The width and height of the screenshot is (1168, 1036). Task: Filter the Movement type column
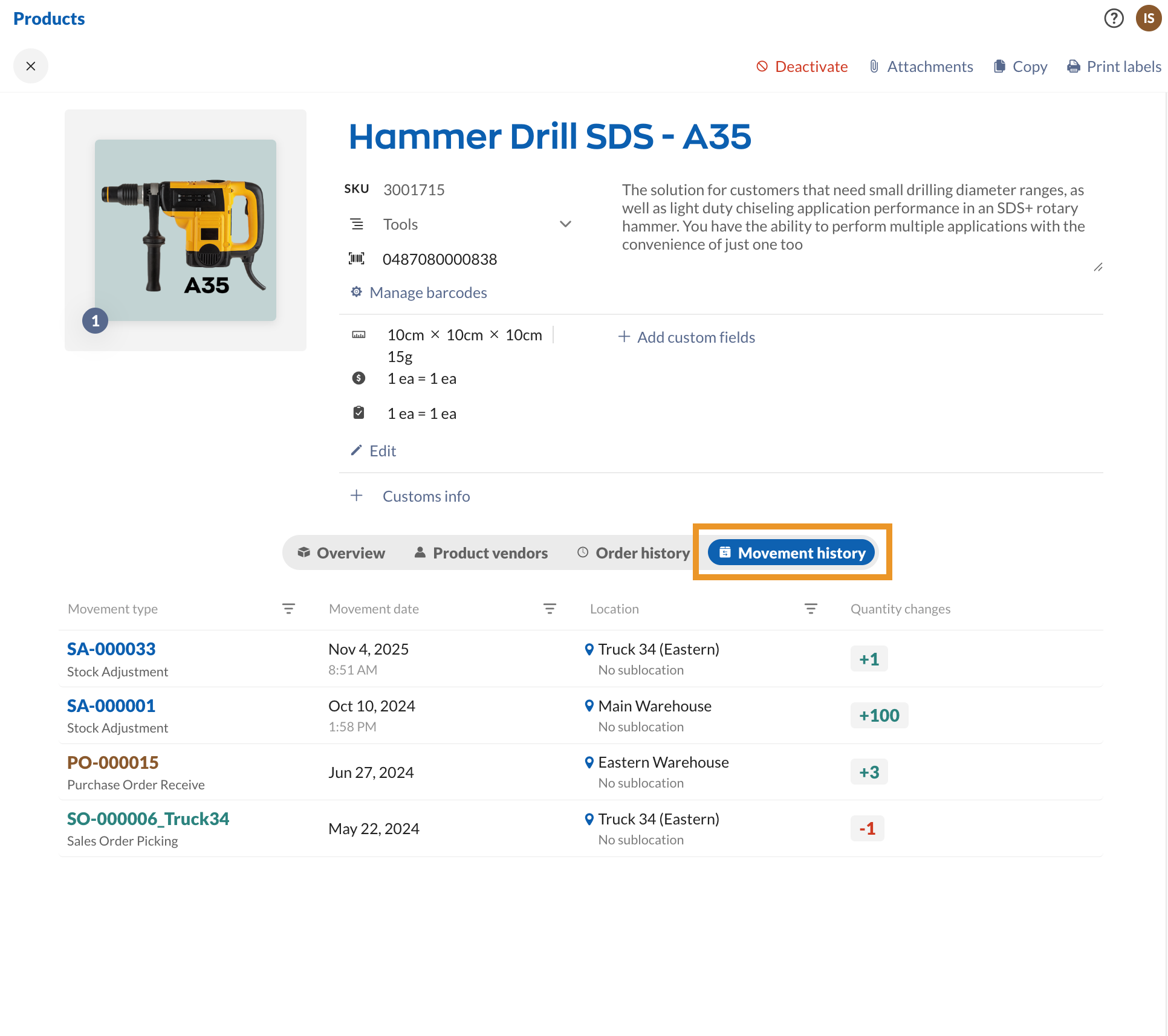click(288, 609)
